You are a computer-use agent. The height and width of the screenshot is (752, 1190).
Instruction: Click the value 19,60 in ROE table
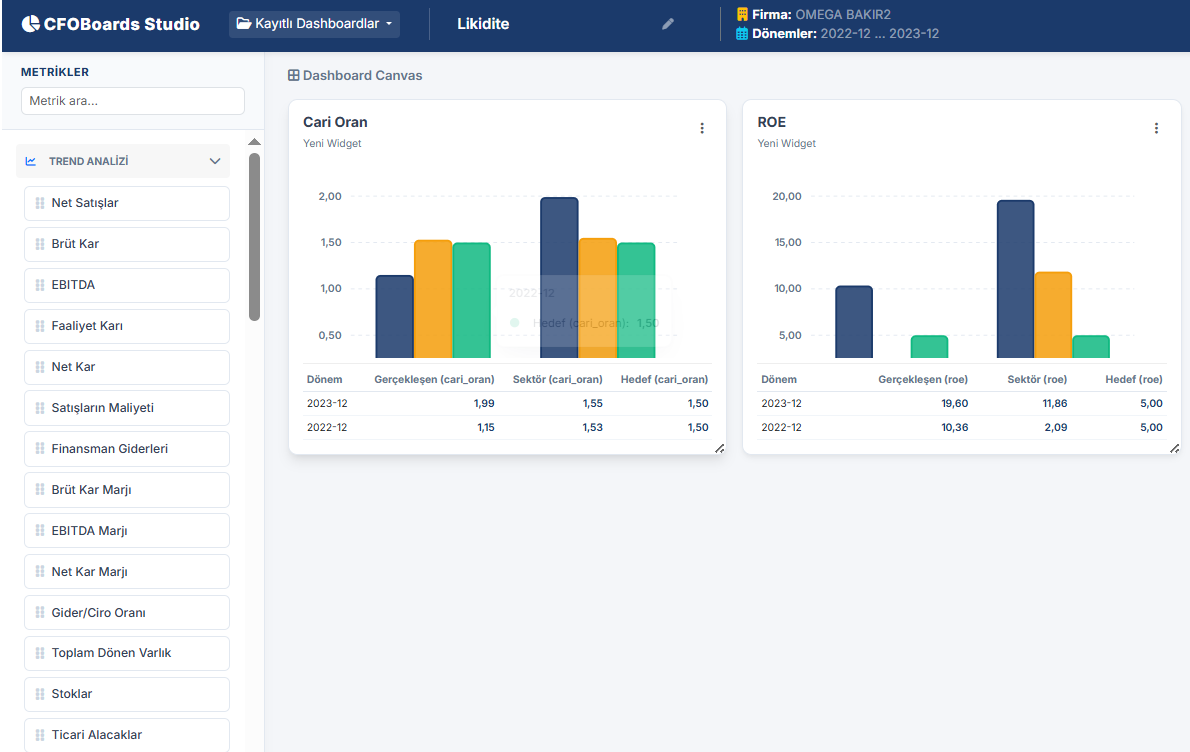[x=955, y=404]
